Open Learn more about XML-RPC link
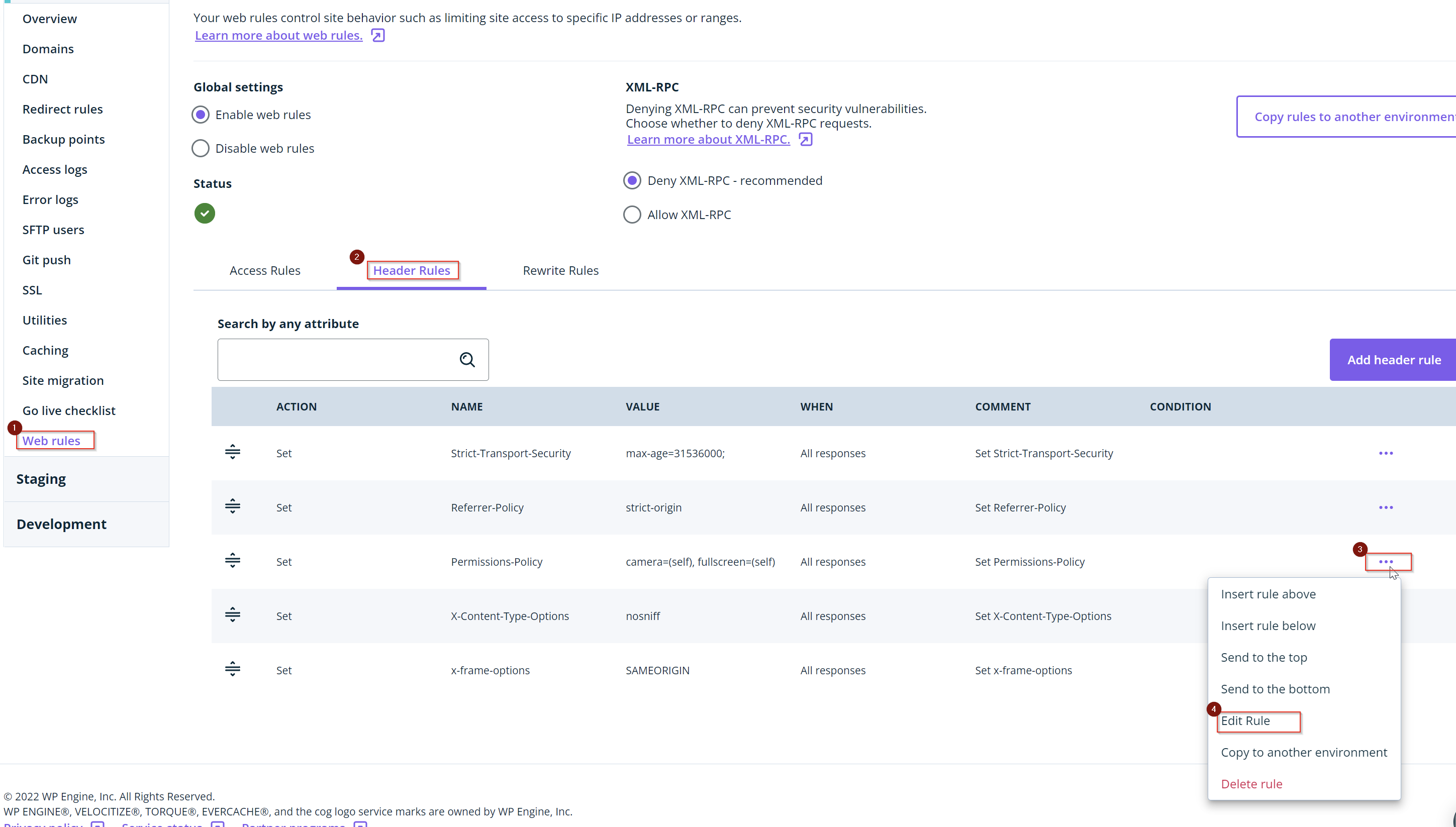Screen dimensions: 1456x827 [x=709, y=139]
